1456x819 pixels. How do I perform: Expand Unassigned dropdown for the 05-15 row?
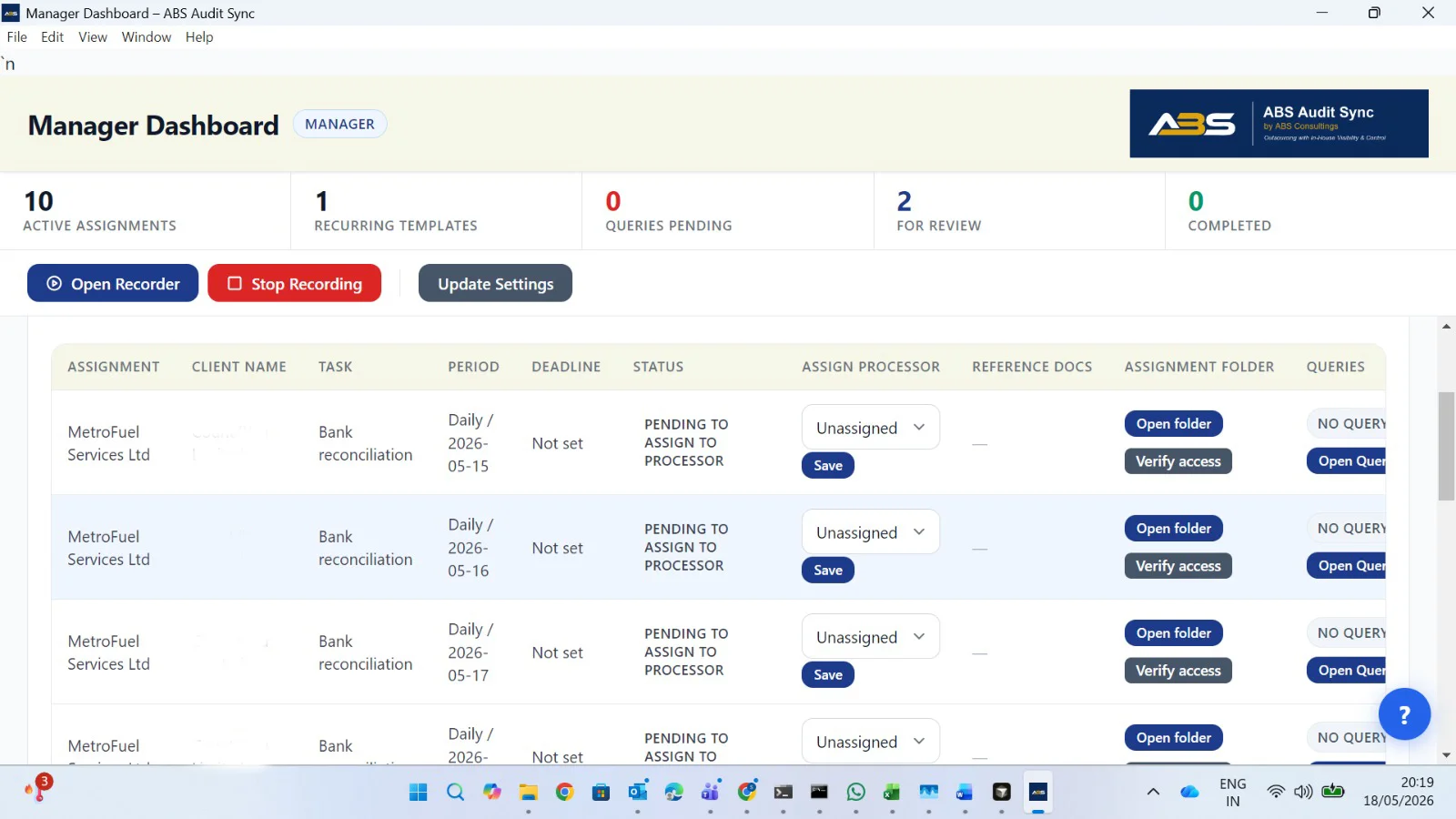pos(871,428)
